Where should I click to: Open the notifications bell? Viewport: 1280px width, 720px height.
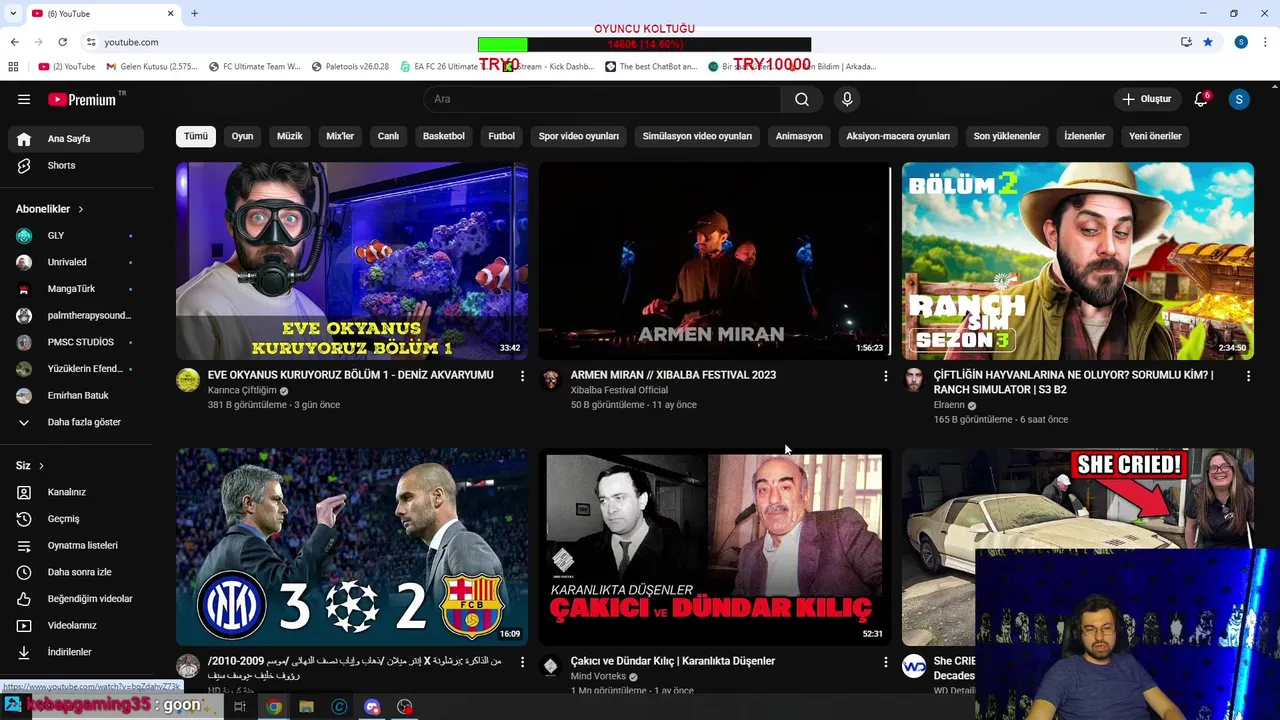1201,99
